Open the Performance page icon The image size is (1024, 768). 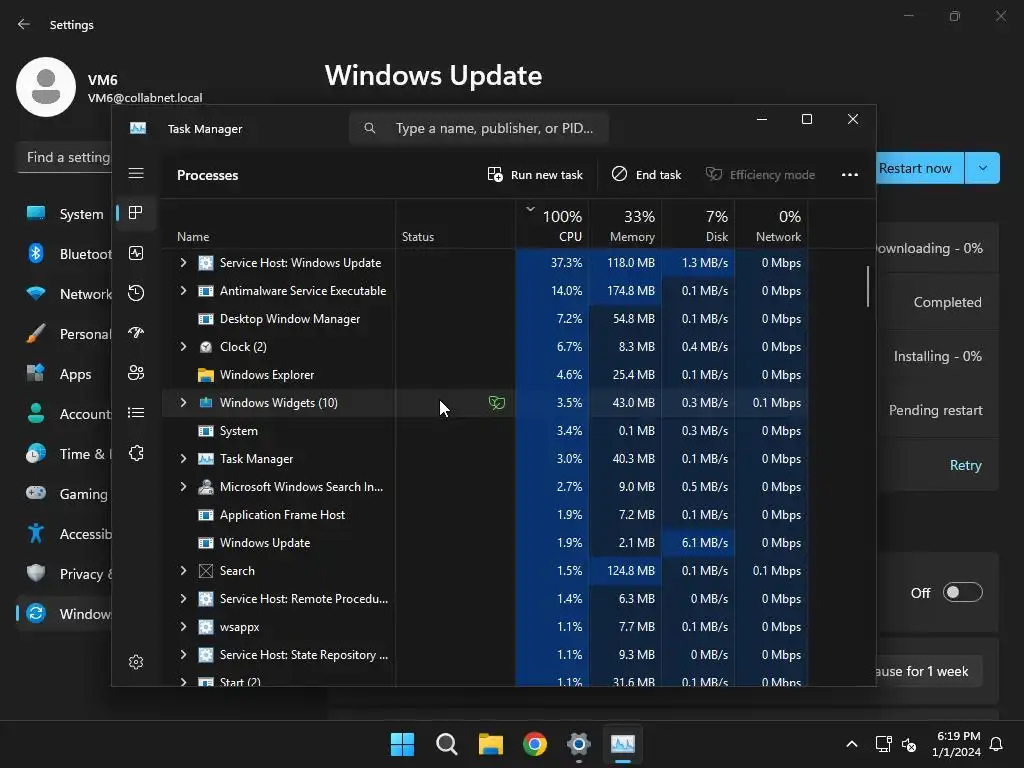(x=136, y=253)
